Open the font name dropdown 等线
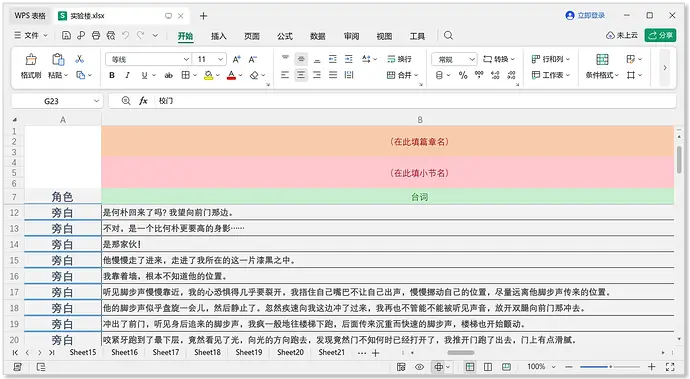Viewport: 690px width, 379px height. tap(149, 59)
